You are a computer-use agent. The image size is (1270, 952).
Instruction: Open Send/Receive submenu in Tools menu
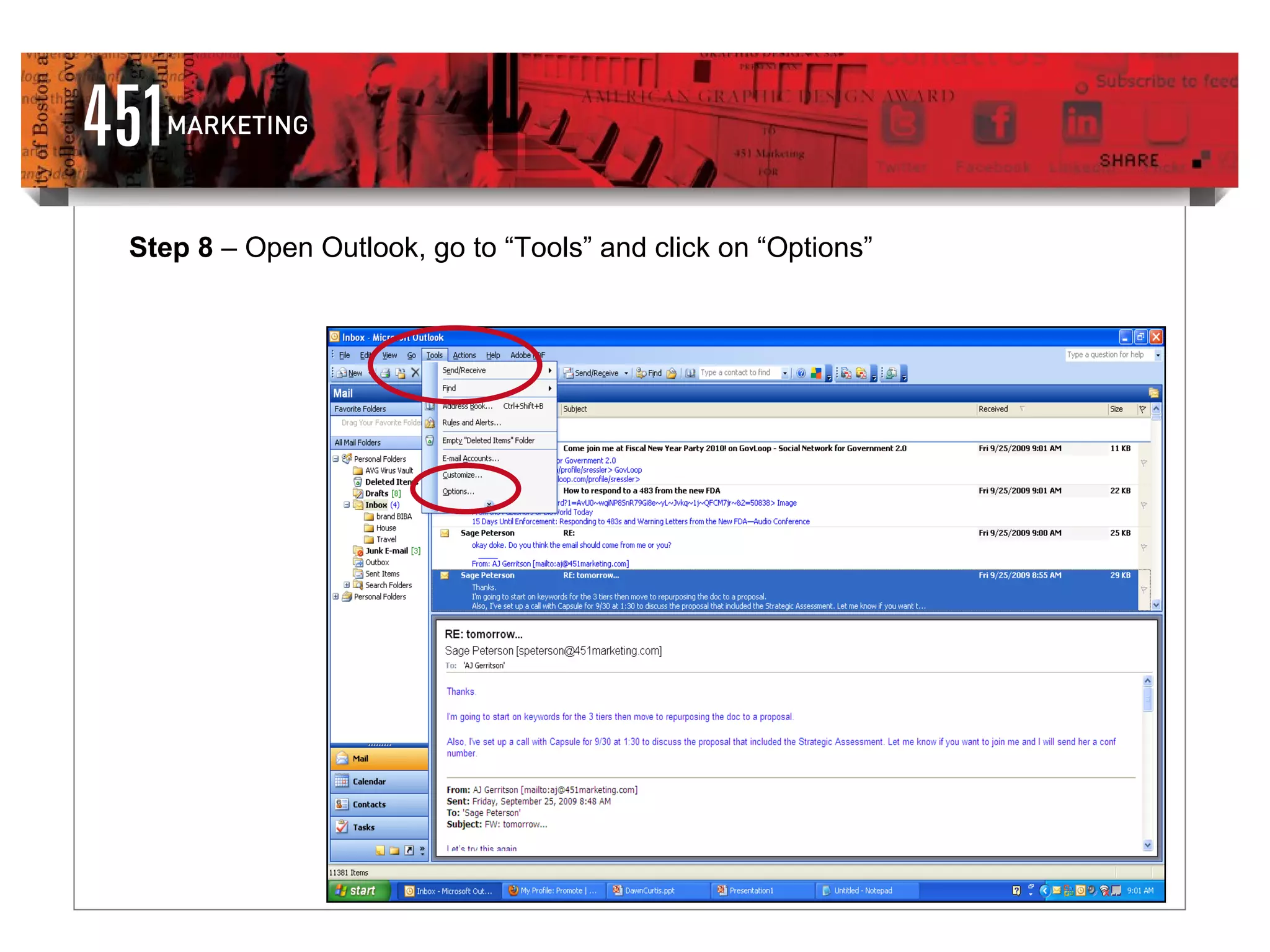click(x=489, y=370)
